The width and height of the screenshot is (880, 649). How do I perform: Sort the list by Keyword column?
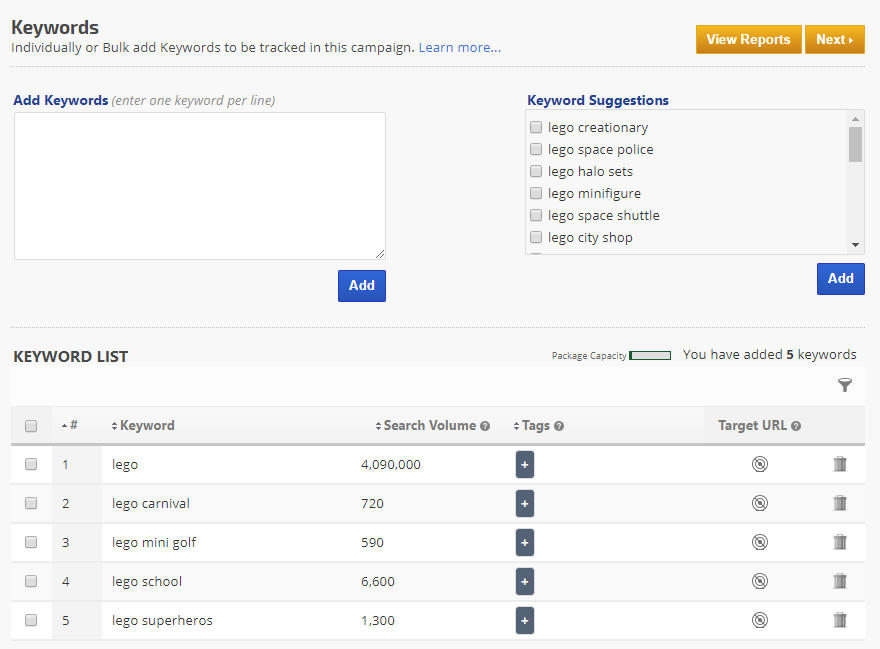click(146, 425)
